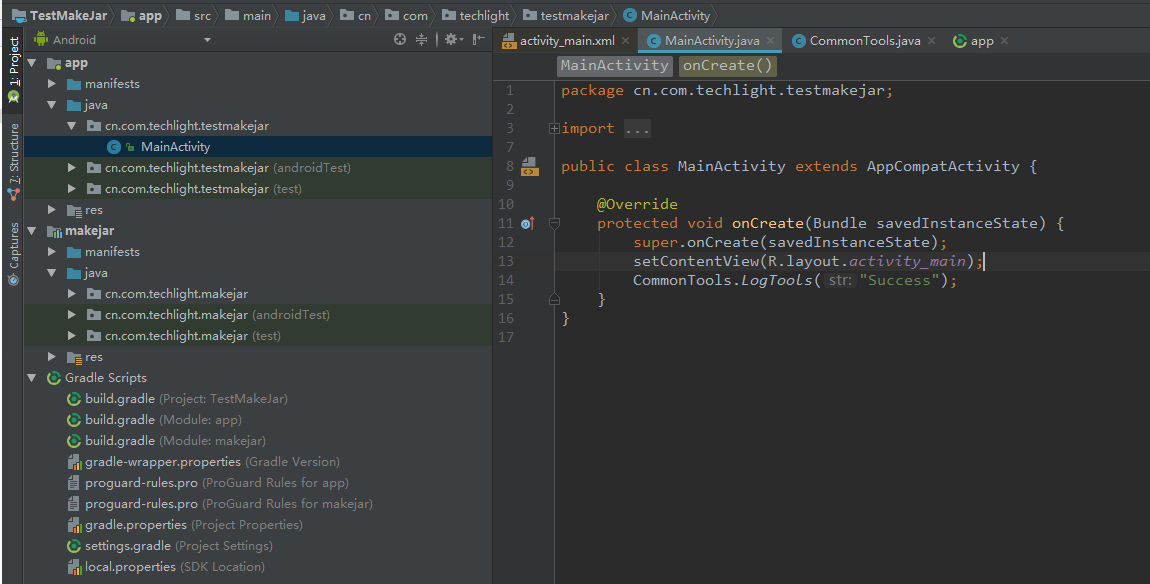Click the app module folder icon in tree

(54, 63)
